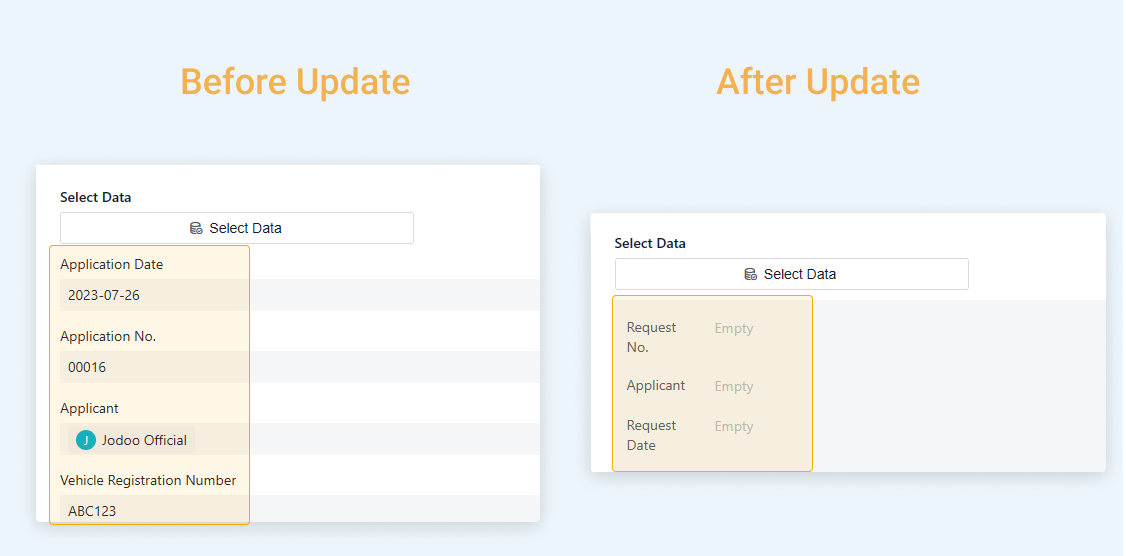
Task: Click the database icon under After Update
Action: 751,274
